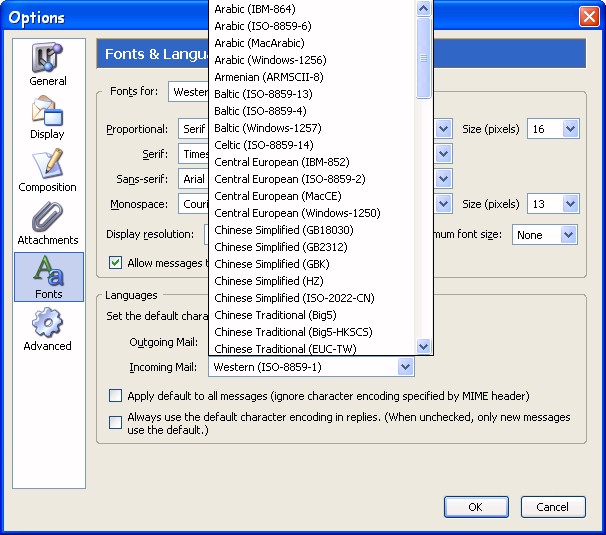
Task: Pick Chinese Simplified (GB2312)
Action: [x=312, y=247]
